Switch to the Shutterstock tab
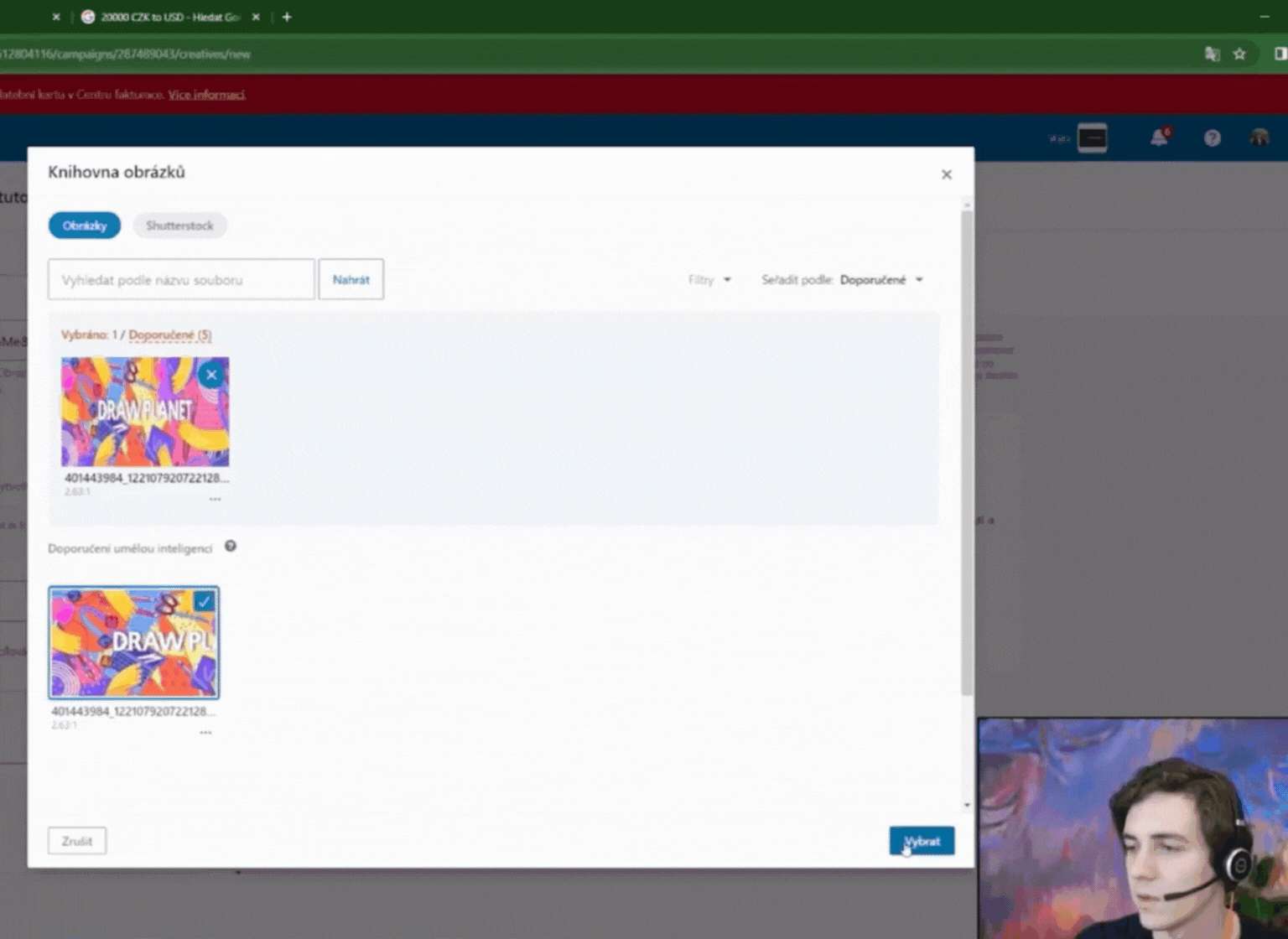This screenshot has height=939, width=1288. [x=179, y=226]
